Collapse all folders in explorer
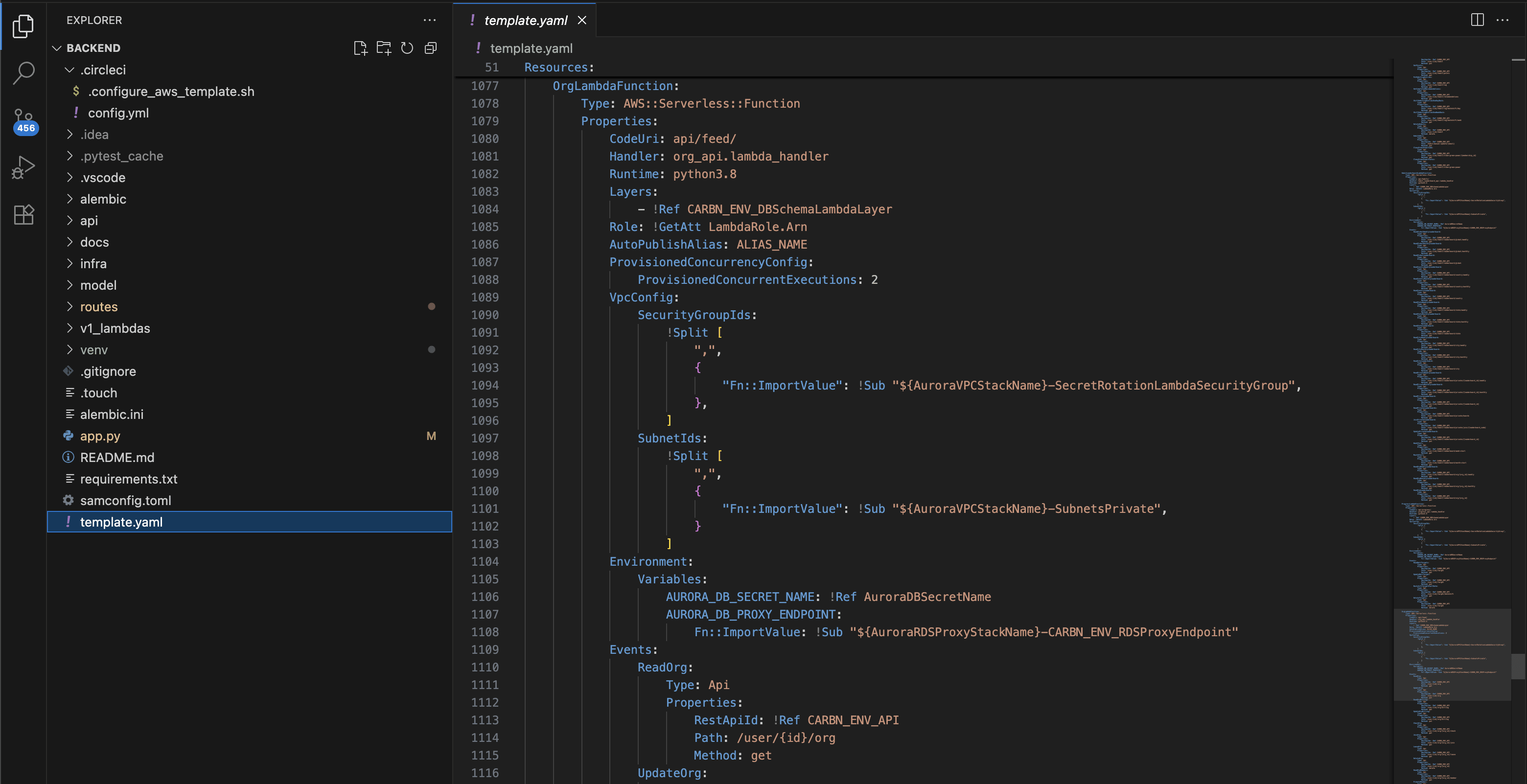Viewport: 1527px width, 784px height. click(431, 48)
